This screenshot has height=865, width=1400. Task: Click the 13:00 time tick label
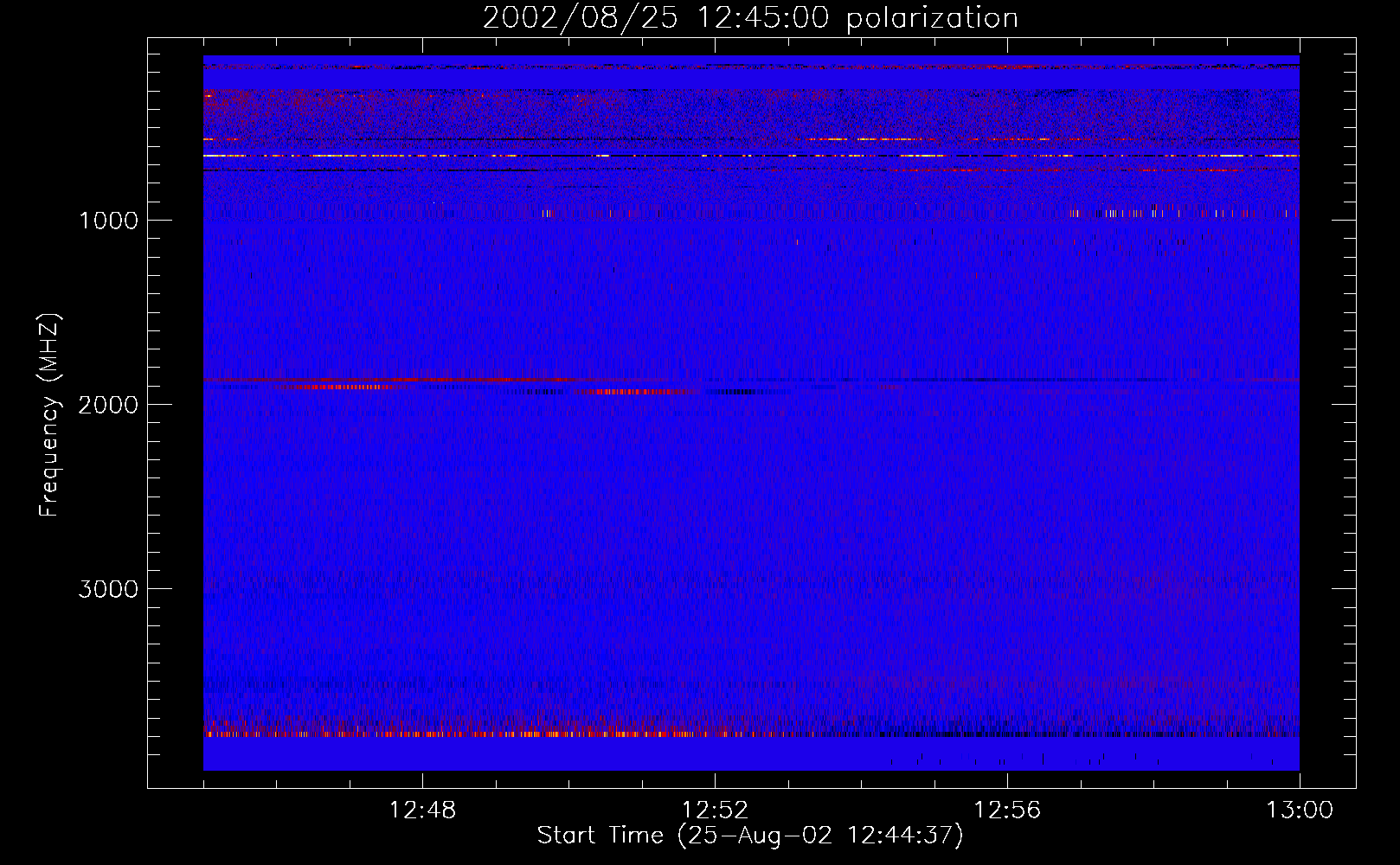(1300, 811)
